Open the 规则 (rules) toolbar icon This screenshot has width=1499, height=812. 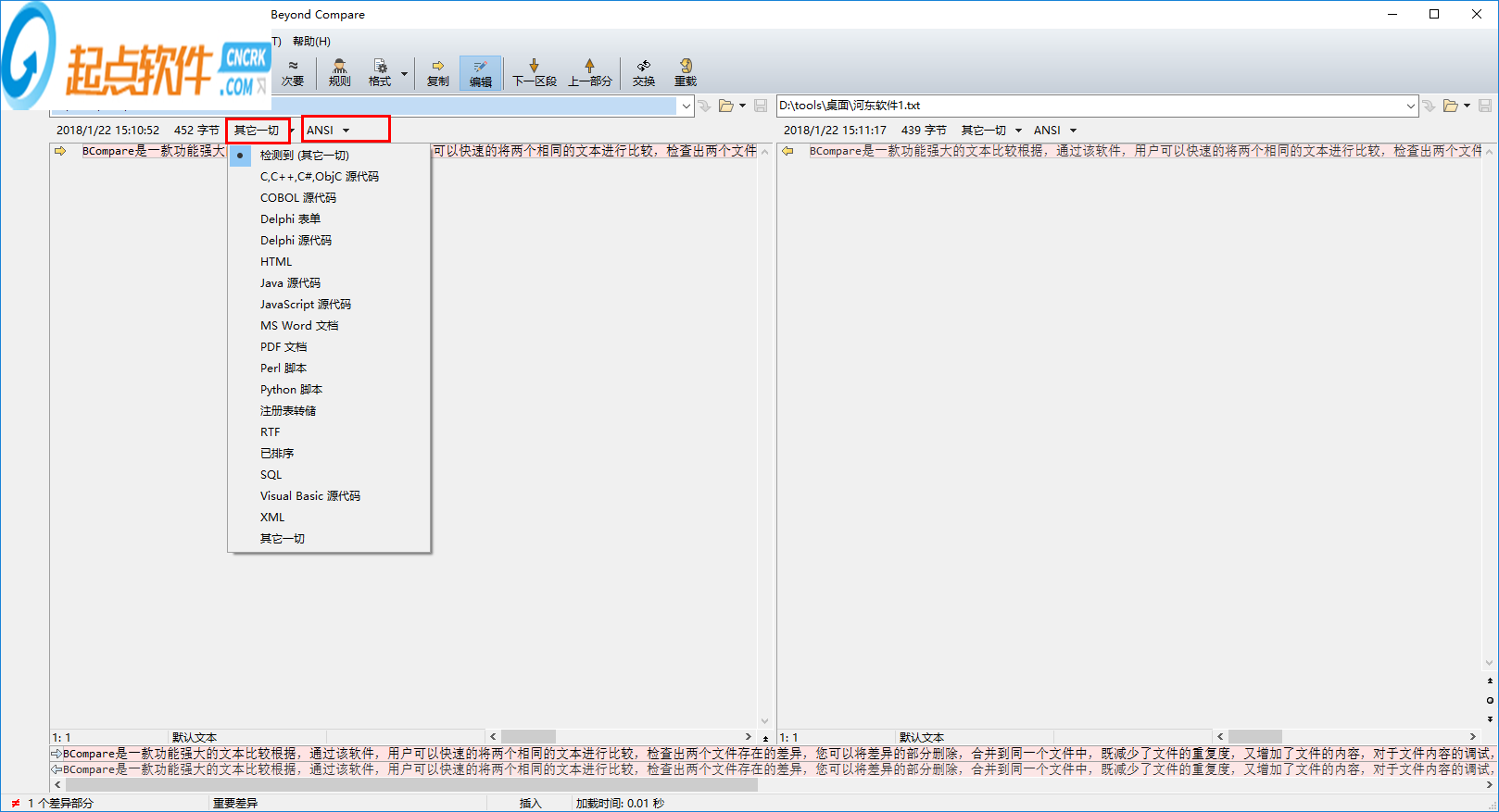340,73
